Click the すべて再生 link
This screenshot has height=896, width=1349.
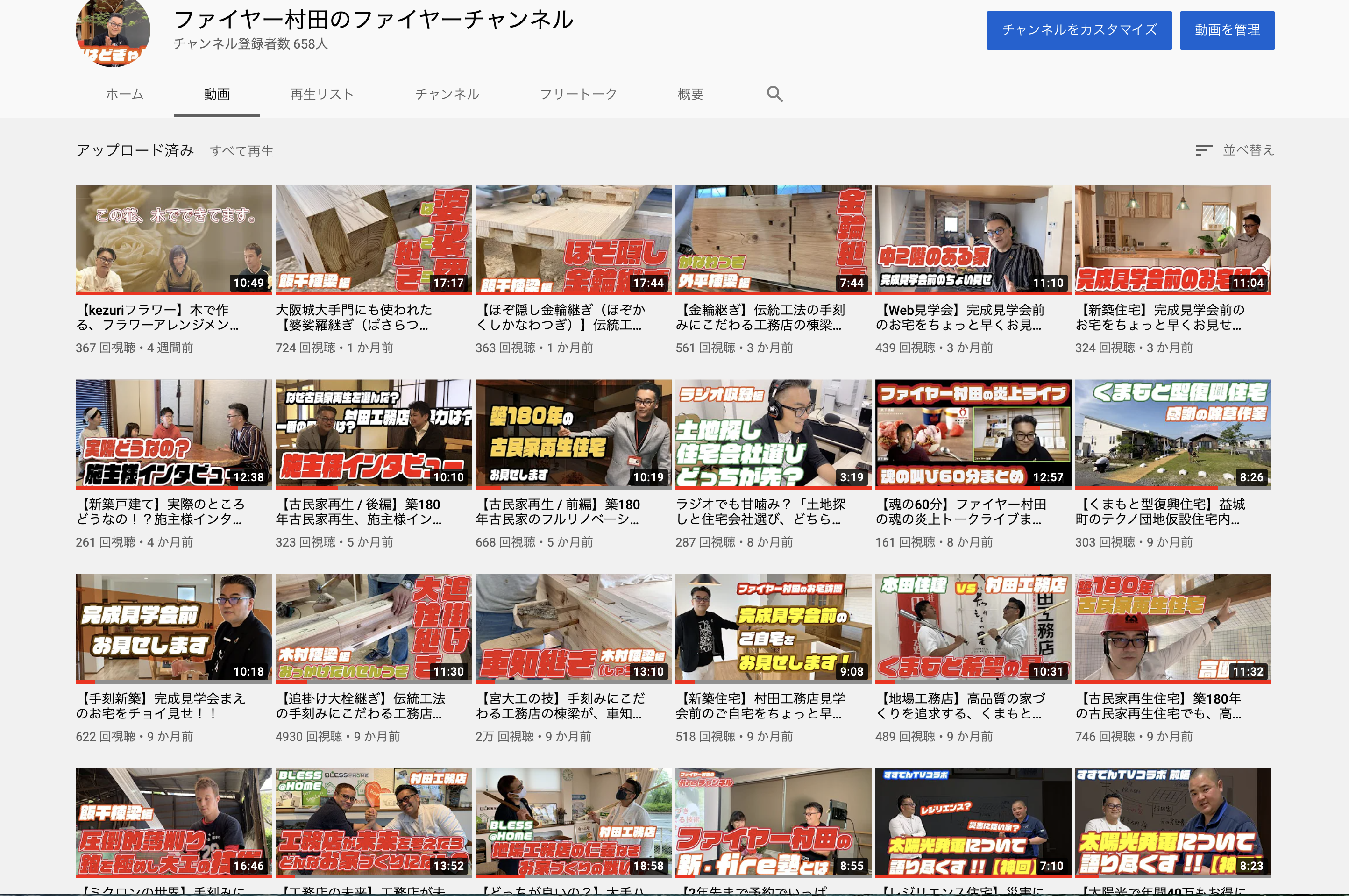(x=241, y=151)
